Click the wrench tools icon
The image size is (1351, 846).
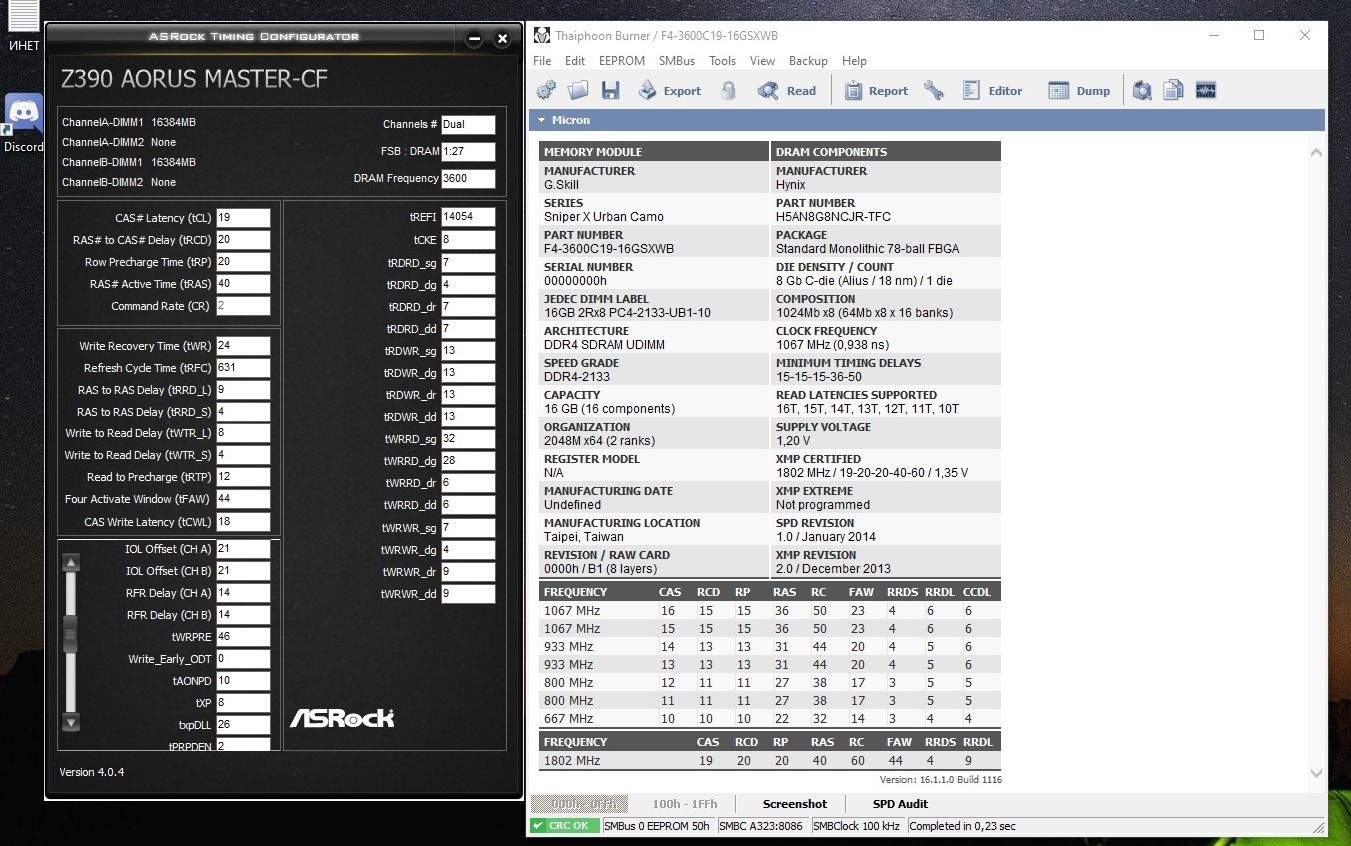point(934,91)
